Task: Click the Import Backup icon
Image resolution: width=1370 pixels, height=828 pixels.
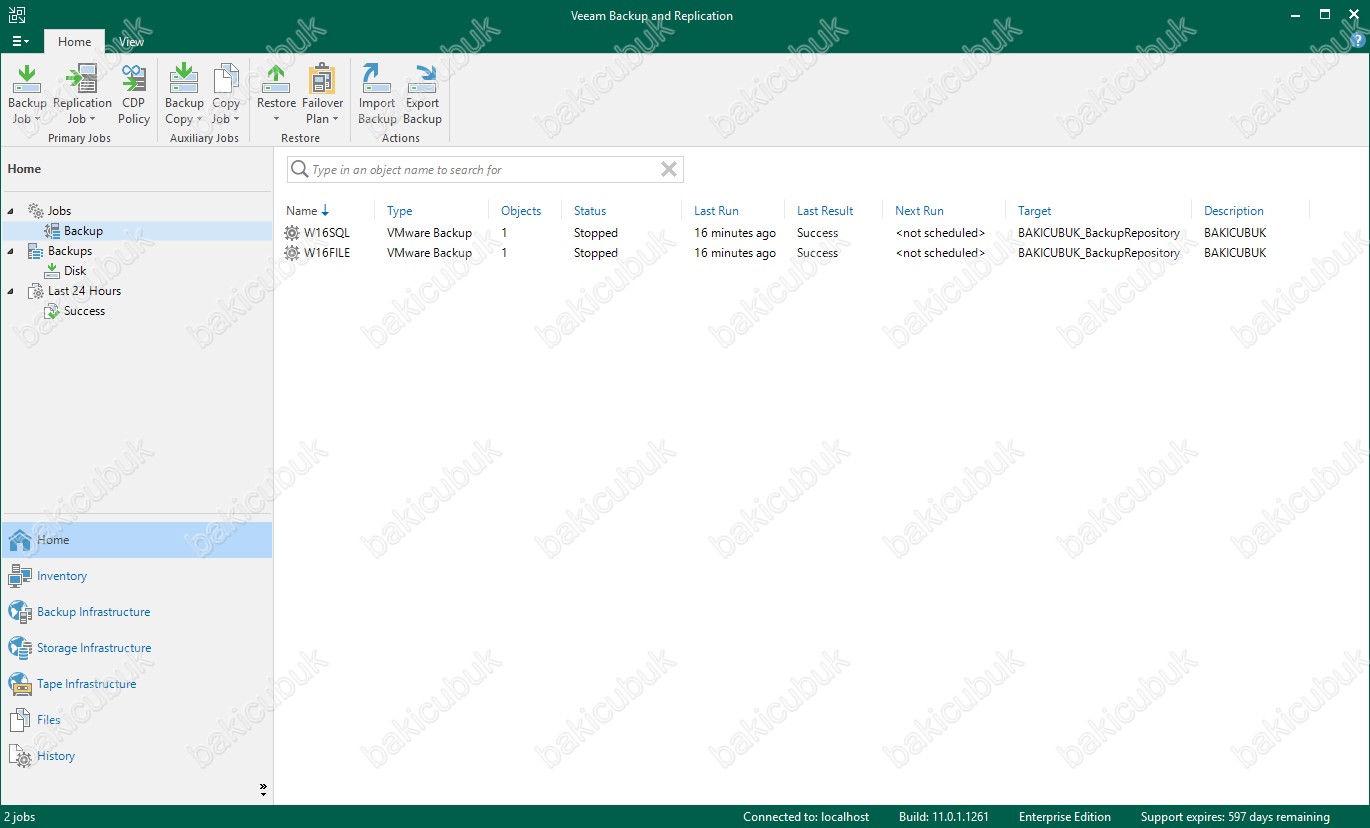Action: pos(377,79)
